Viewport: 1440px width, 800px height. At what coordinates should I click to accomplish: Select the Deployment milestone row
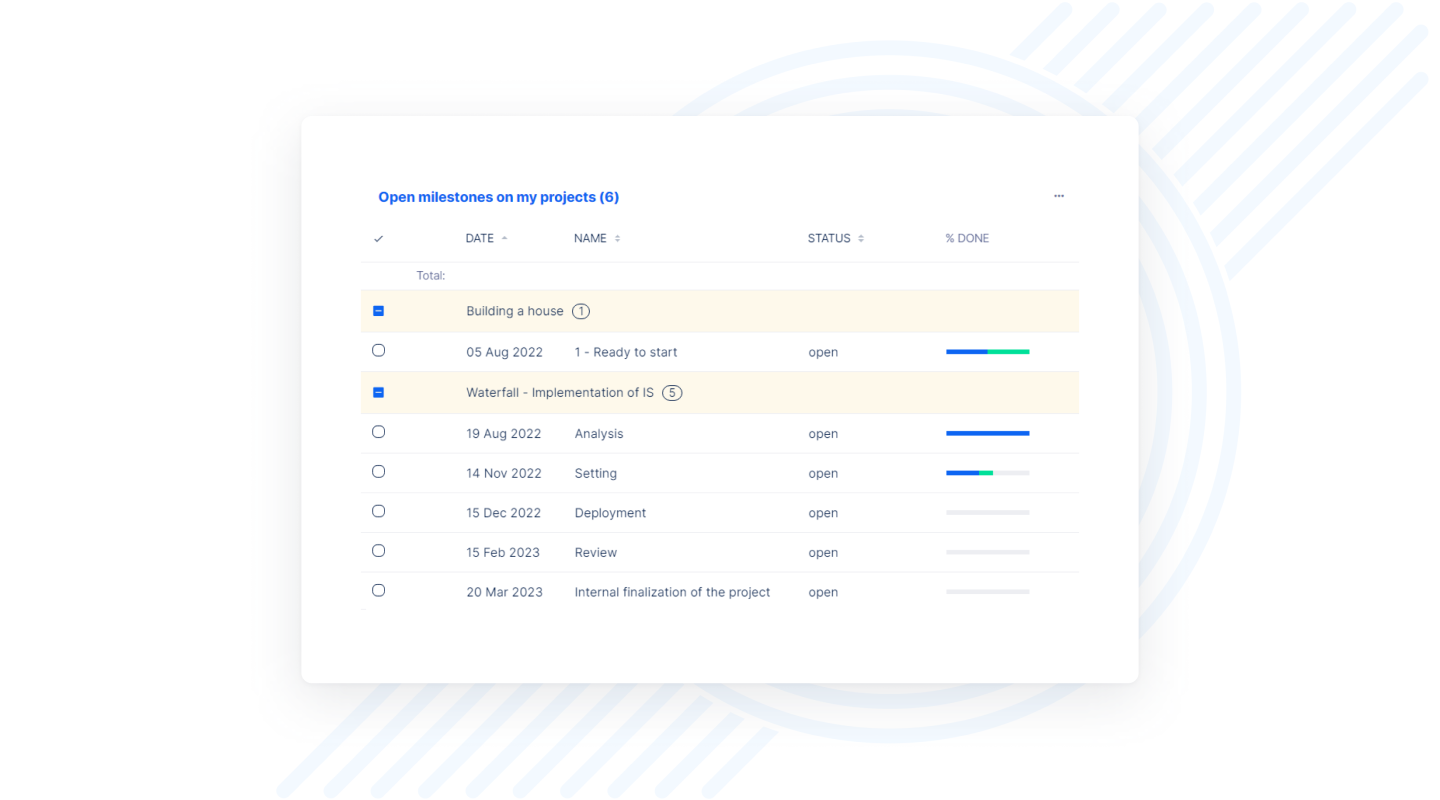click(378, 511)
